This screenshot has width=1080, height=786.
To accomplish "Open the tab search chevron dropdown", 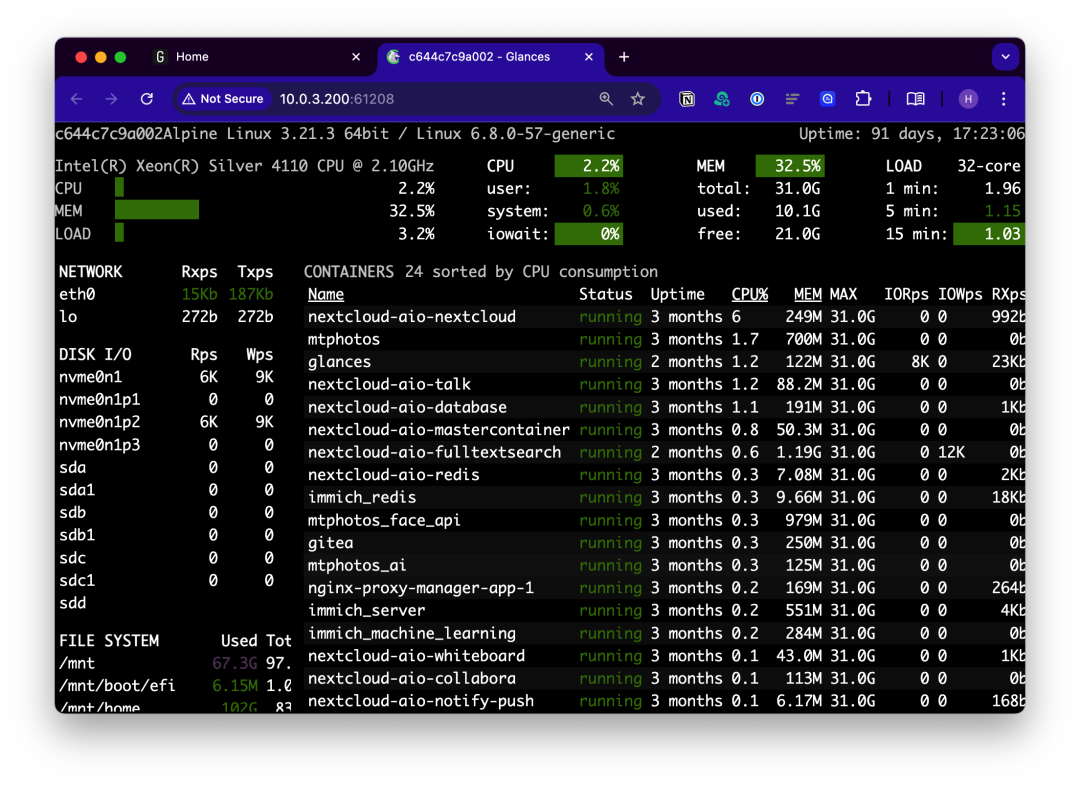I will 1005,57.
